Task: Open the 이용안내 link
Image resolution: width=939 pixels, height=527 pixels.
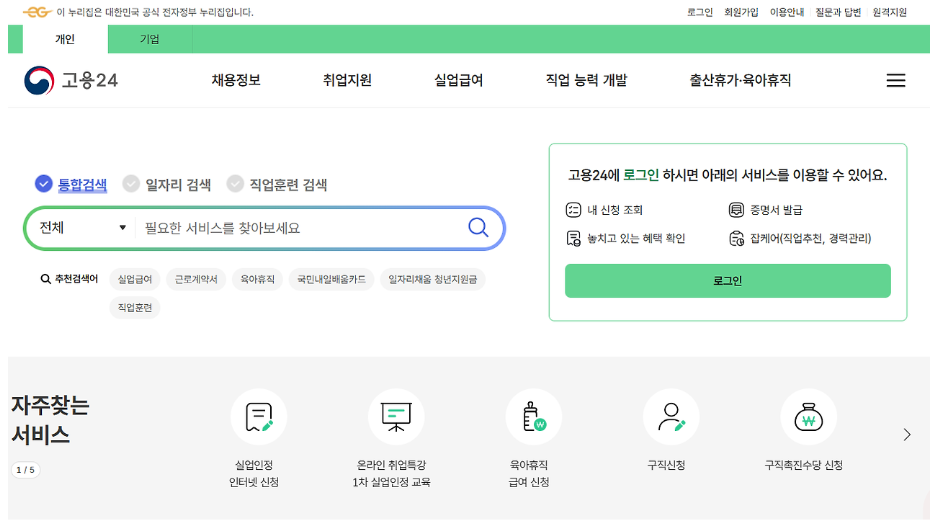Action: [x=787, y=12]
